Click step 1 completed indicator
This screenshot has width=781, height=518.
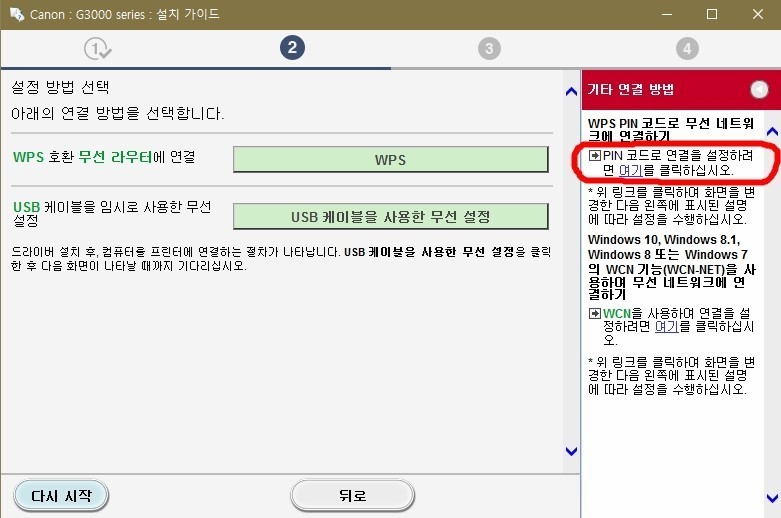click(97, 49)
